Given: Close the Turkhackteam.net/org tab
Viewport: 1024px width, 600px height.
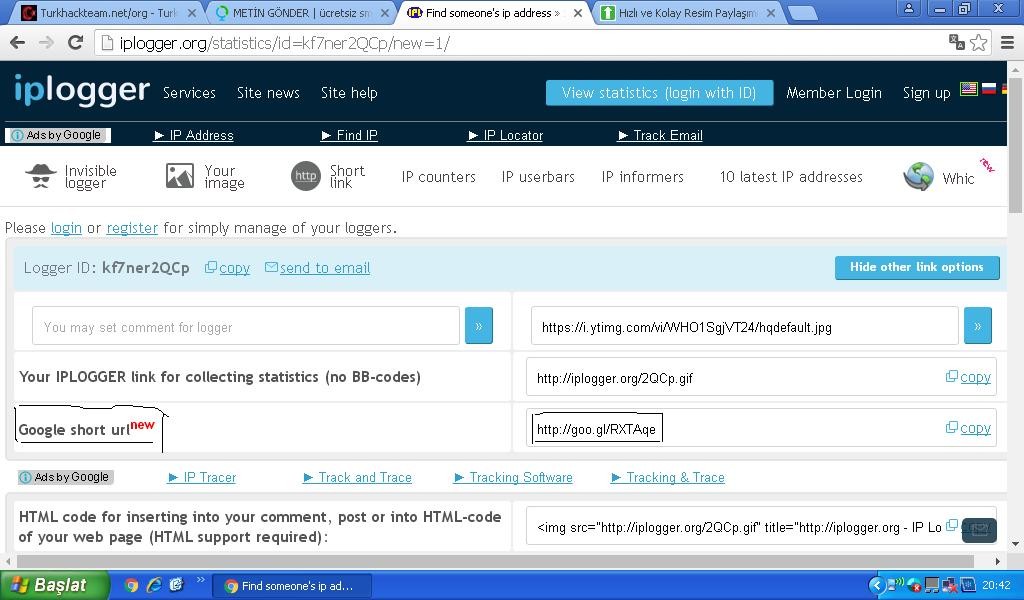Looking at the screenshot, I should click(191, 13).
